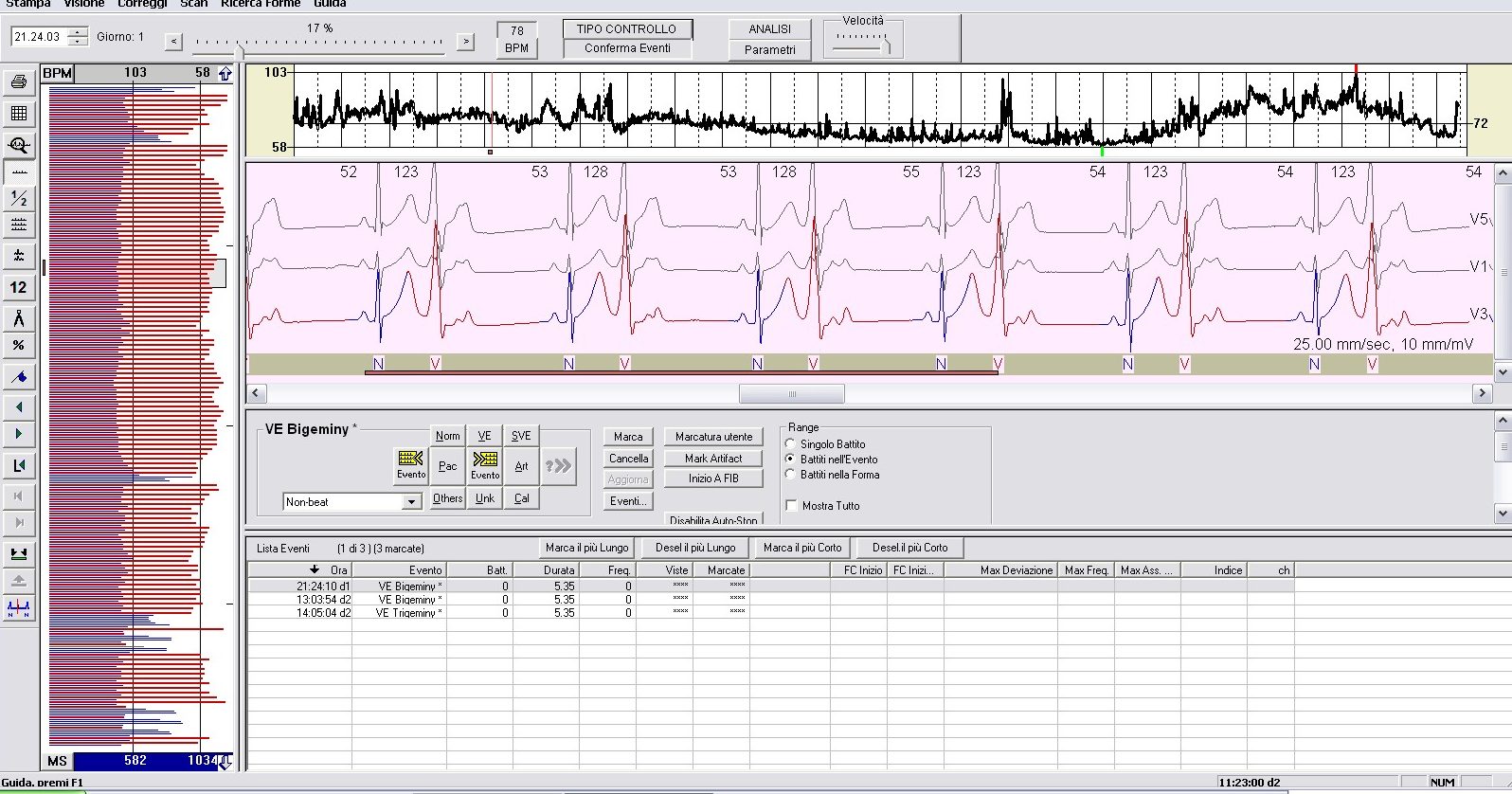Click the percent (%) tool icon

point(18,345)
